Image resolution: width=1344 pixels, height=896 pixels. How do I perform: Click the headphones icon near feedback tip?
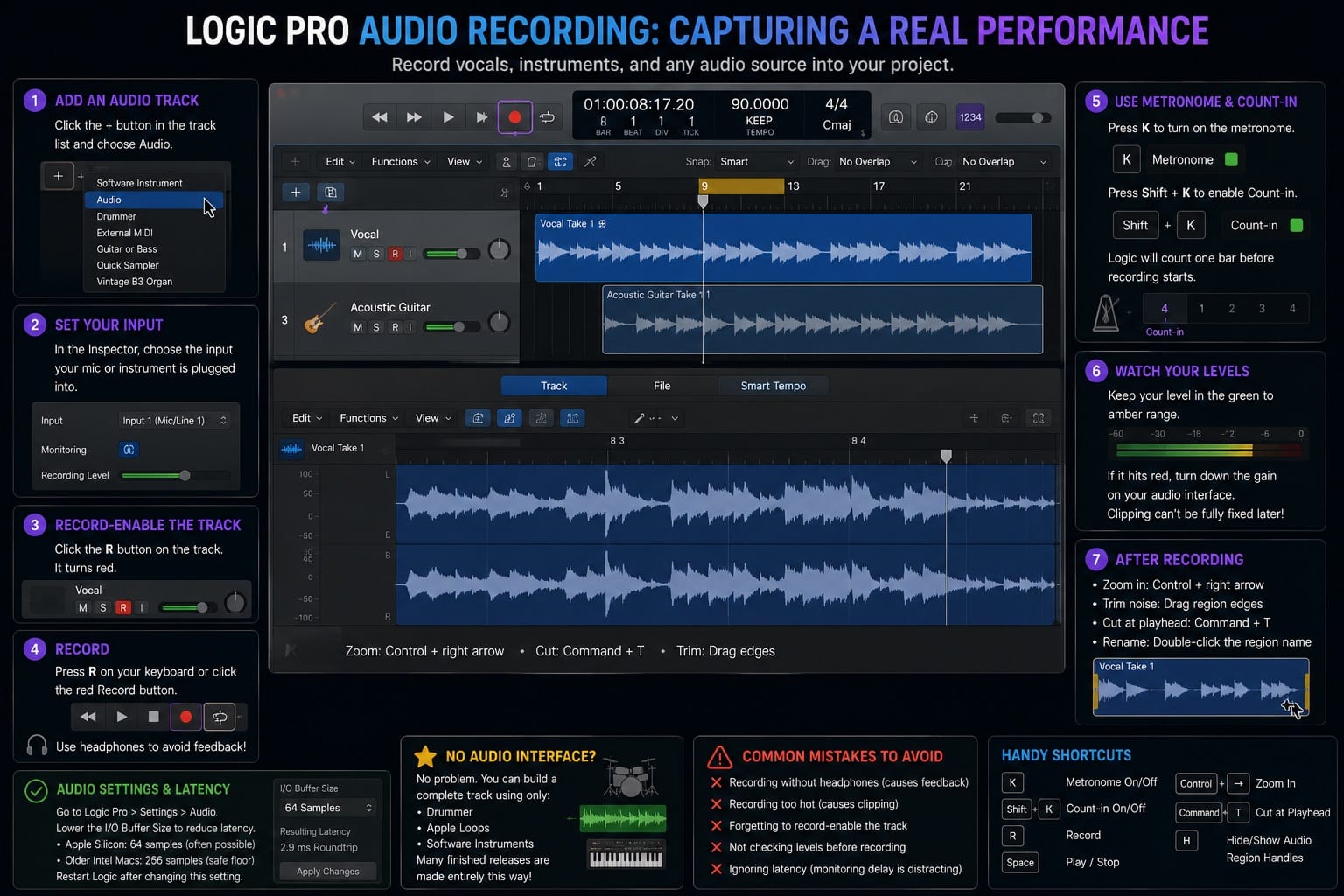tap(37, 745)
